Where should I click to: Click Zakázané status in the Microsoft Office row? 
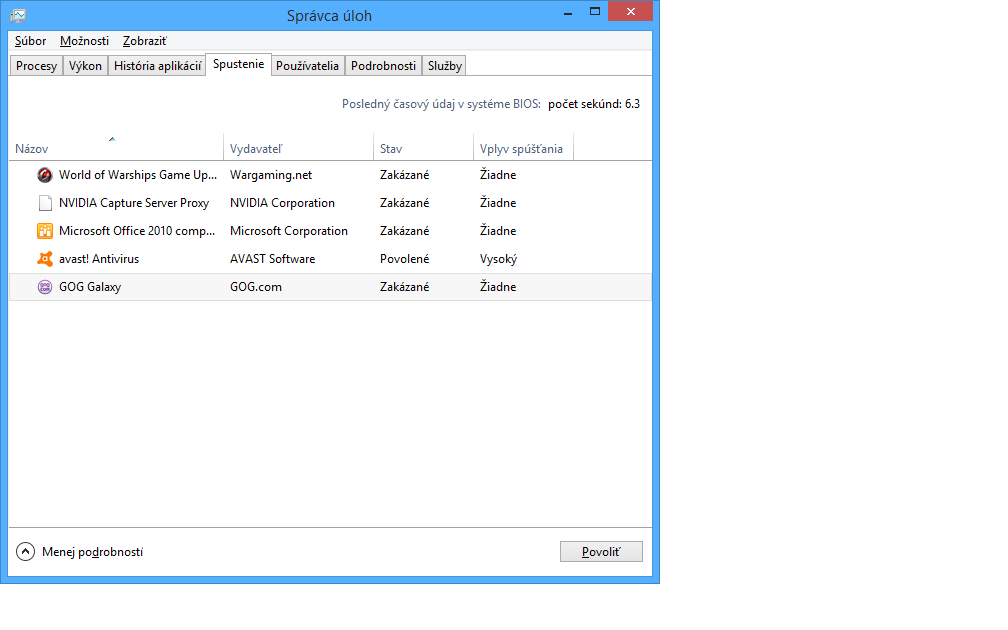[404, 231]
